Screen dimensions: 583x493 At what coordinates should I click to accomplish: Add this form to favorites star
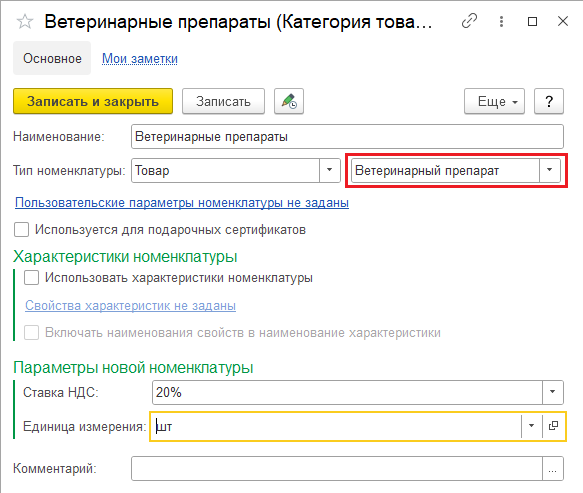25,22
